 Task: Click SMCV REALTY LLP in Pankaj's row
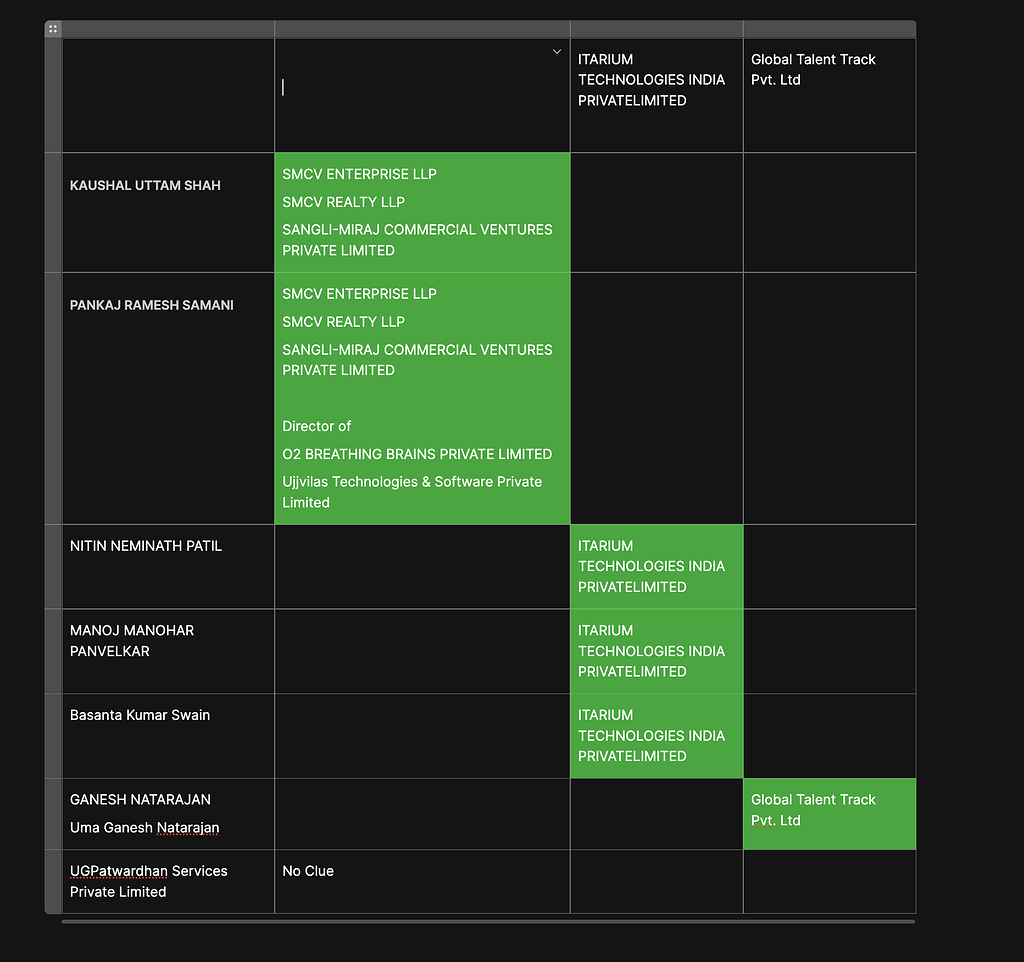click(x=344, y=322)
